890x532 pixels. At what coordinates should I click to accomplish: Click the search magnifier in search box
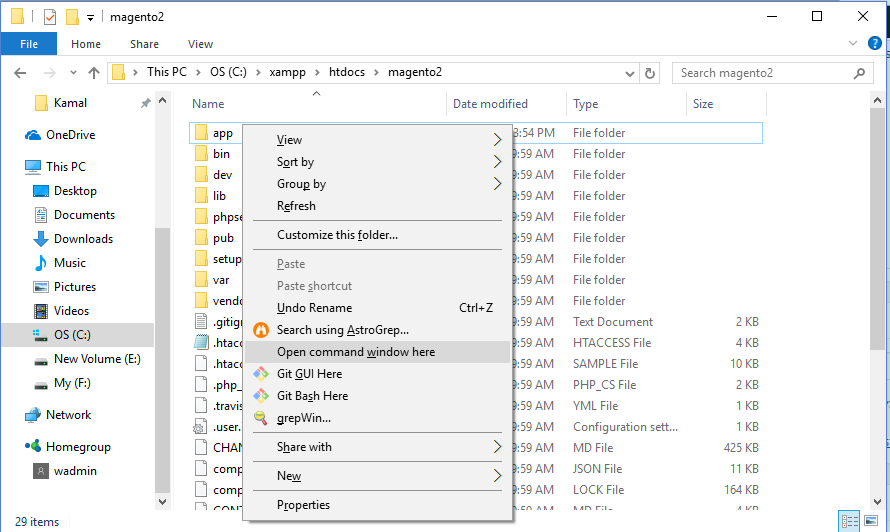click(x=859, y=73)
